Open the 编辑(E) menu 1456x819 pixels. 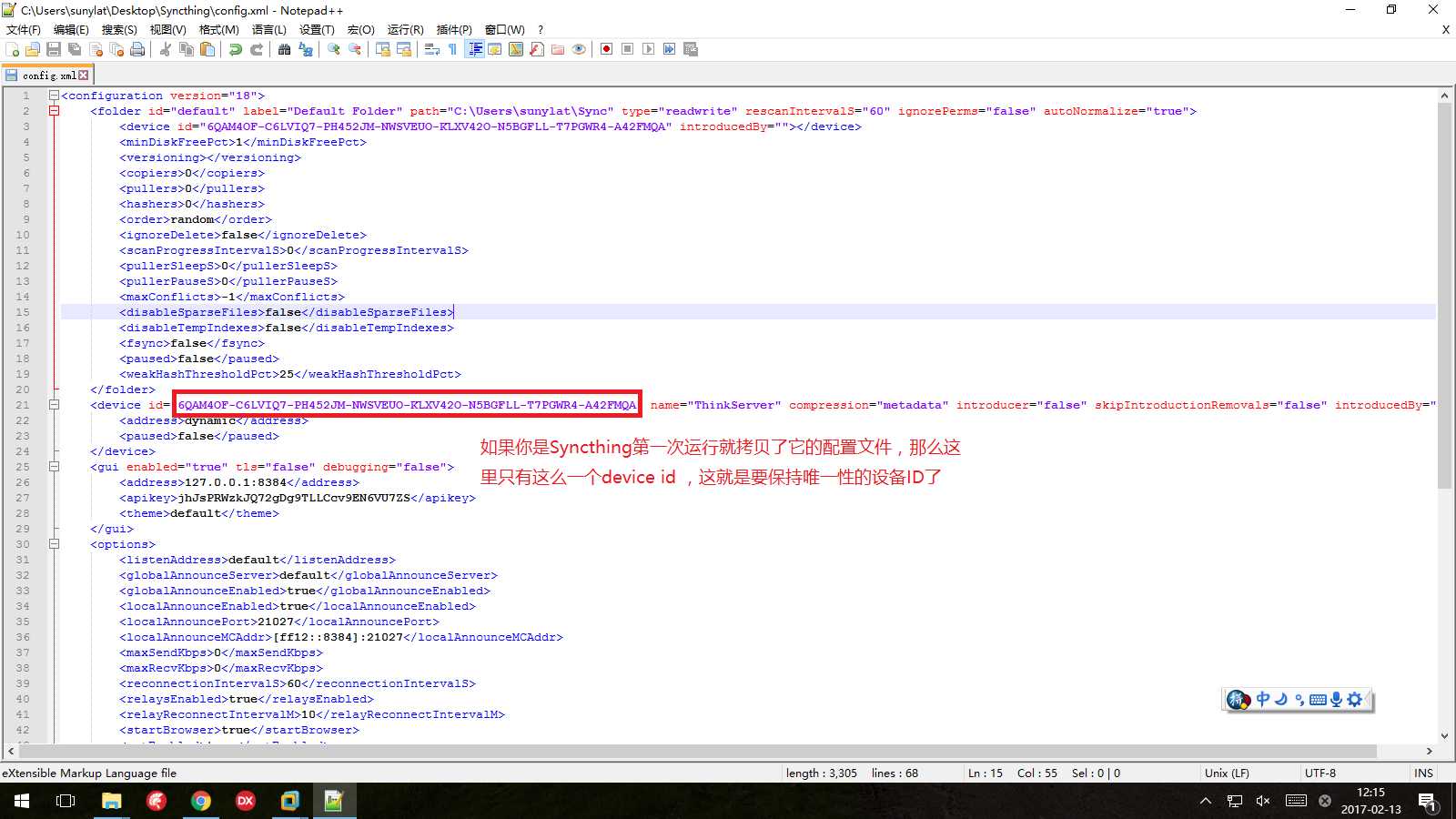pos(71,29)
